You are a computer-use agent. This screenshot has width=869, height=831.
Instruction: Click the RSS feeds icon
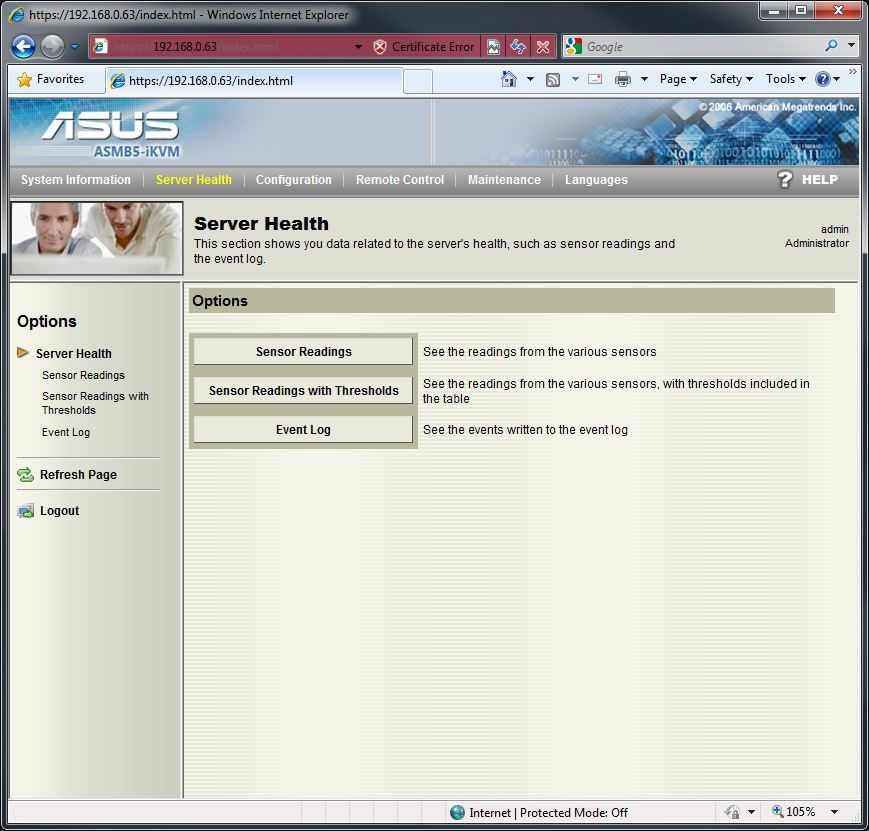[552, 79]
